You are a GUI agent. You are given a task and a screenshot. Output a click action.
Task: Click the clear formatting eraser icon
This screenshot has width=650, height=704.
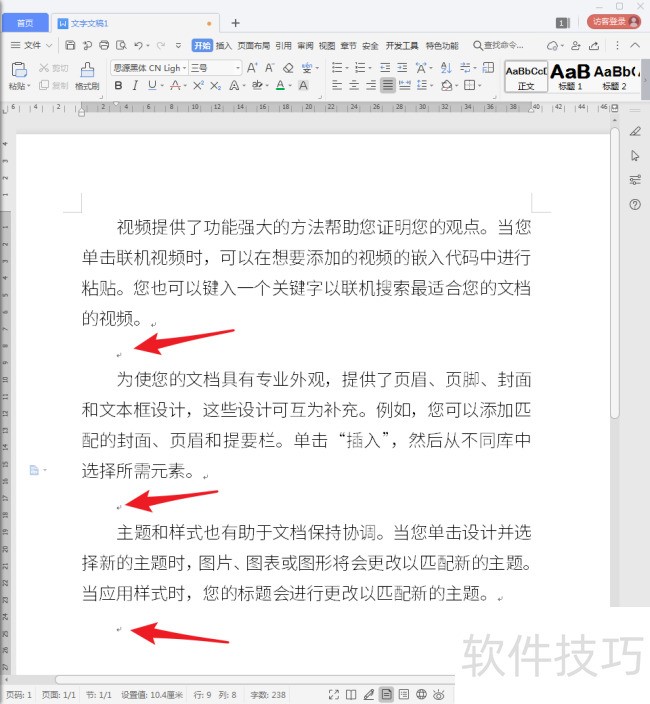coord(288,68)
